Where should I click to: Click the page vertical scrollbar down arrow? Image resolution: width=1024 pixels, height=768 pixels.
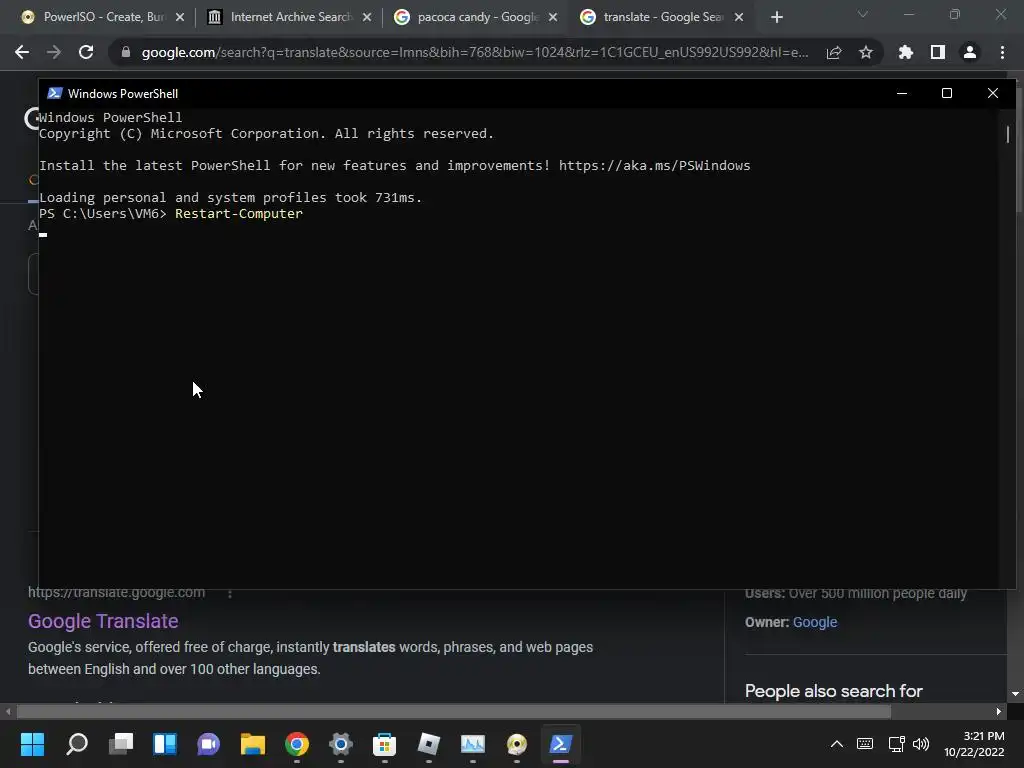click(x=1015, y=694)
